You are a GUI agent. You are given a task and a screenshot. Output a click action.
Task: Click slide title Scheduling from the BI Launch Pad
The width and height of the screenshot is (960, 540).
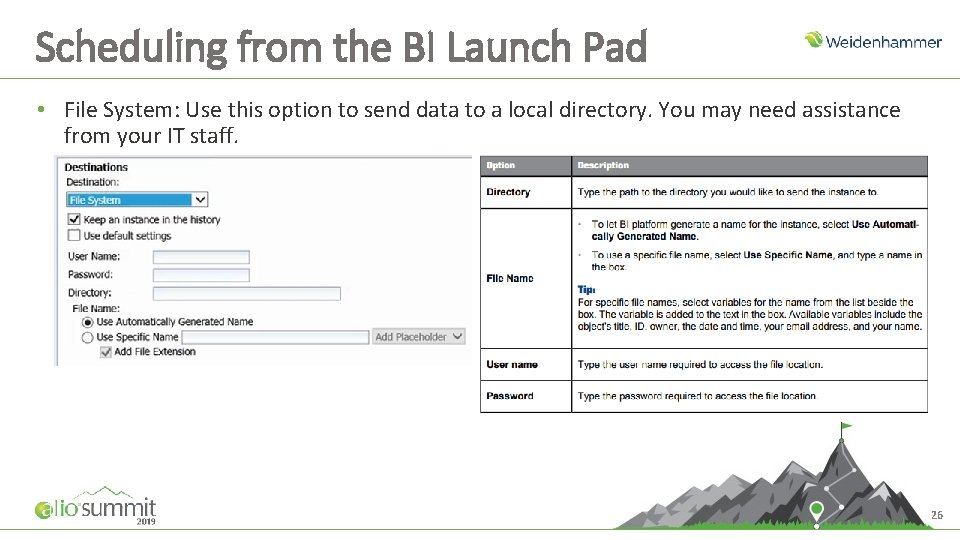click(x=341, y=47)
